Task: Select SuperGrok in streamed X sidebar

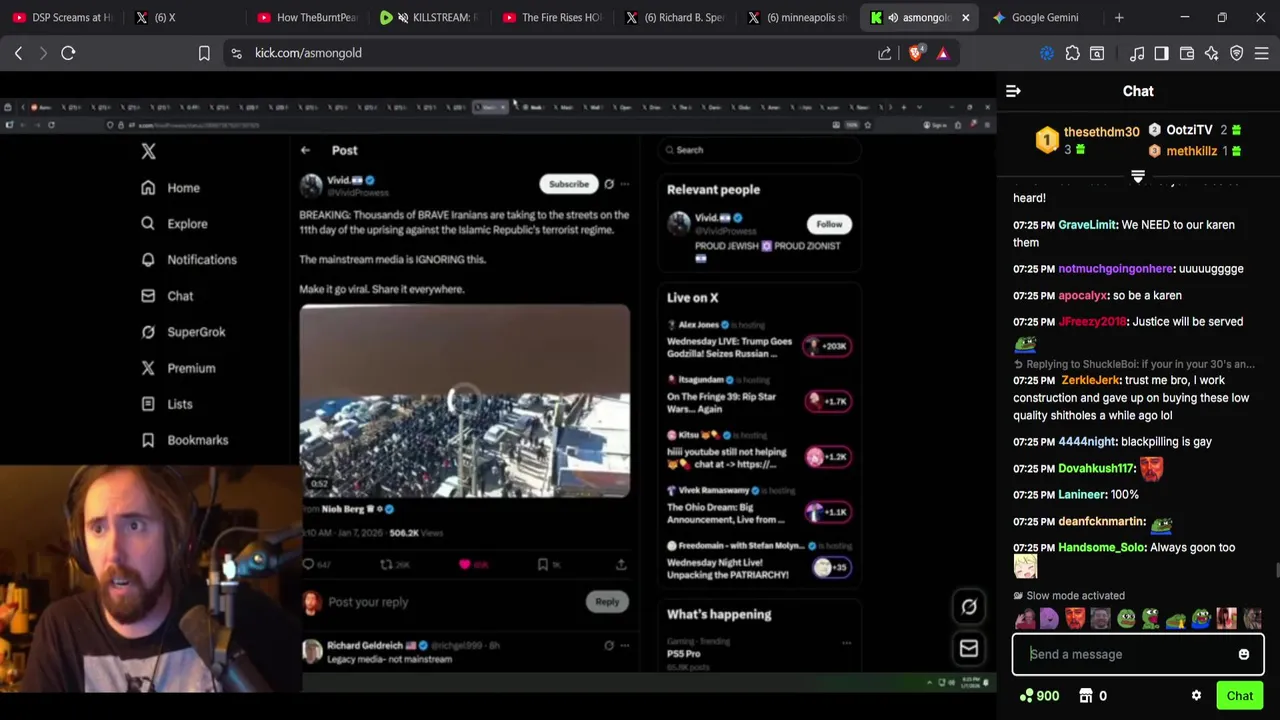Action: pyautogui.click(x=184, y=332)
